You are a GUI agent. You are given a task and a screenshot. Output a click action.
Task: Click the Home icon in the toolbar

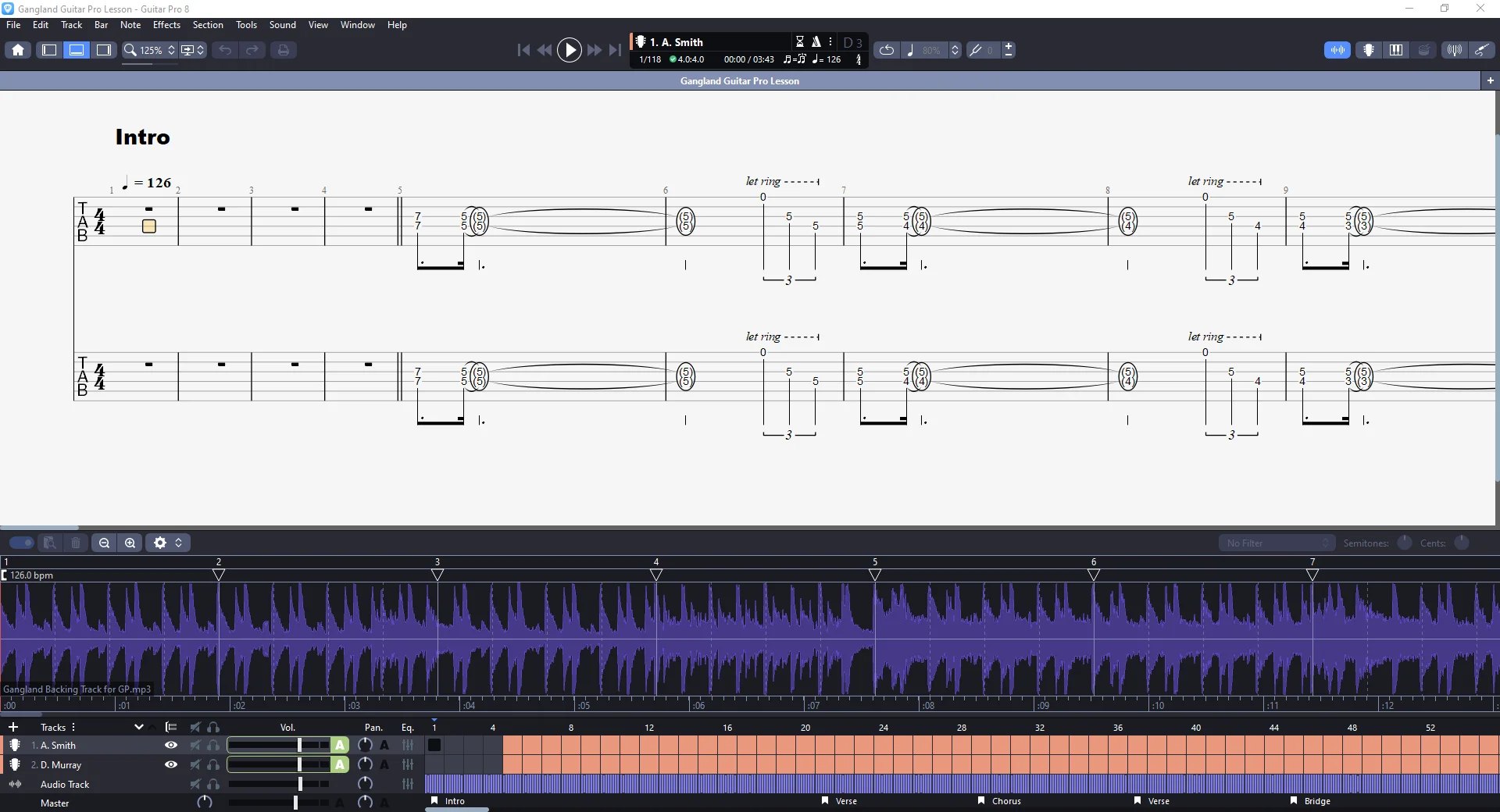click(18, 50)
